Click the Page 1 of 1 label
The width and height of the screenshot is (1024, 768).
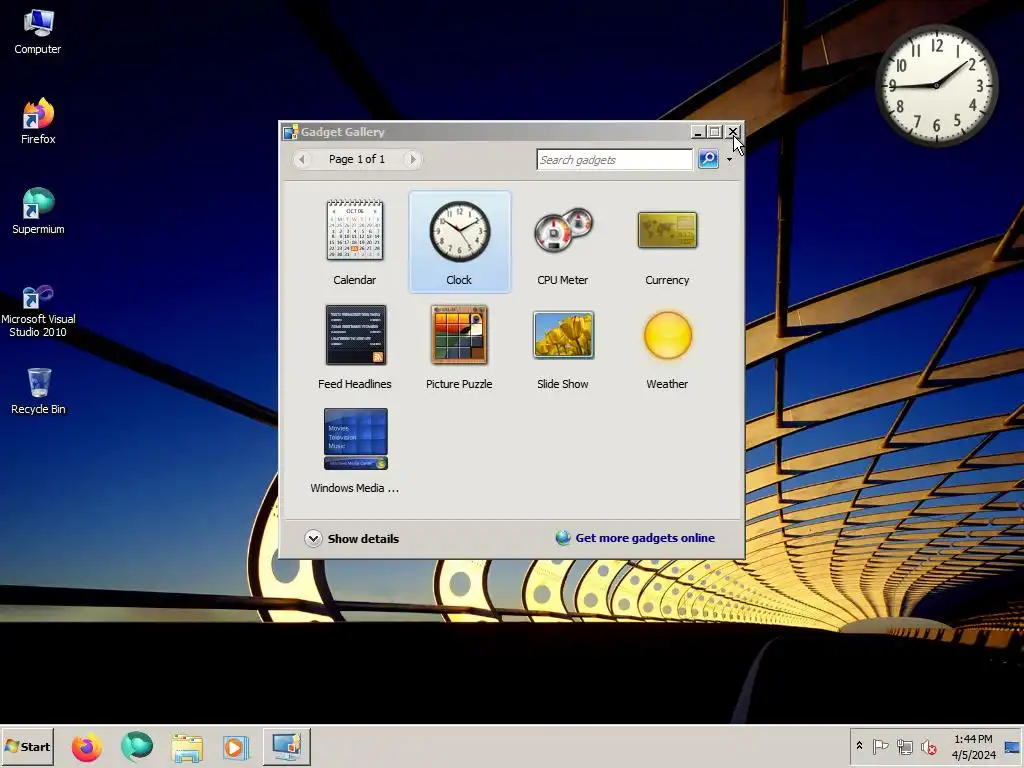click(x=357, y=159)
